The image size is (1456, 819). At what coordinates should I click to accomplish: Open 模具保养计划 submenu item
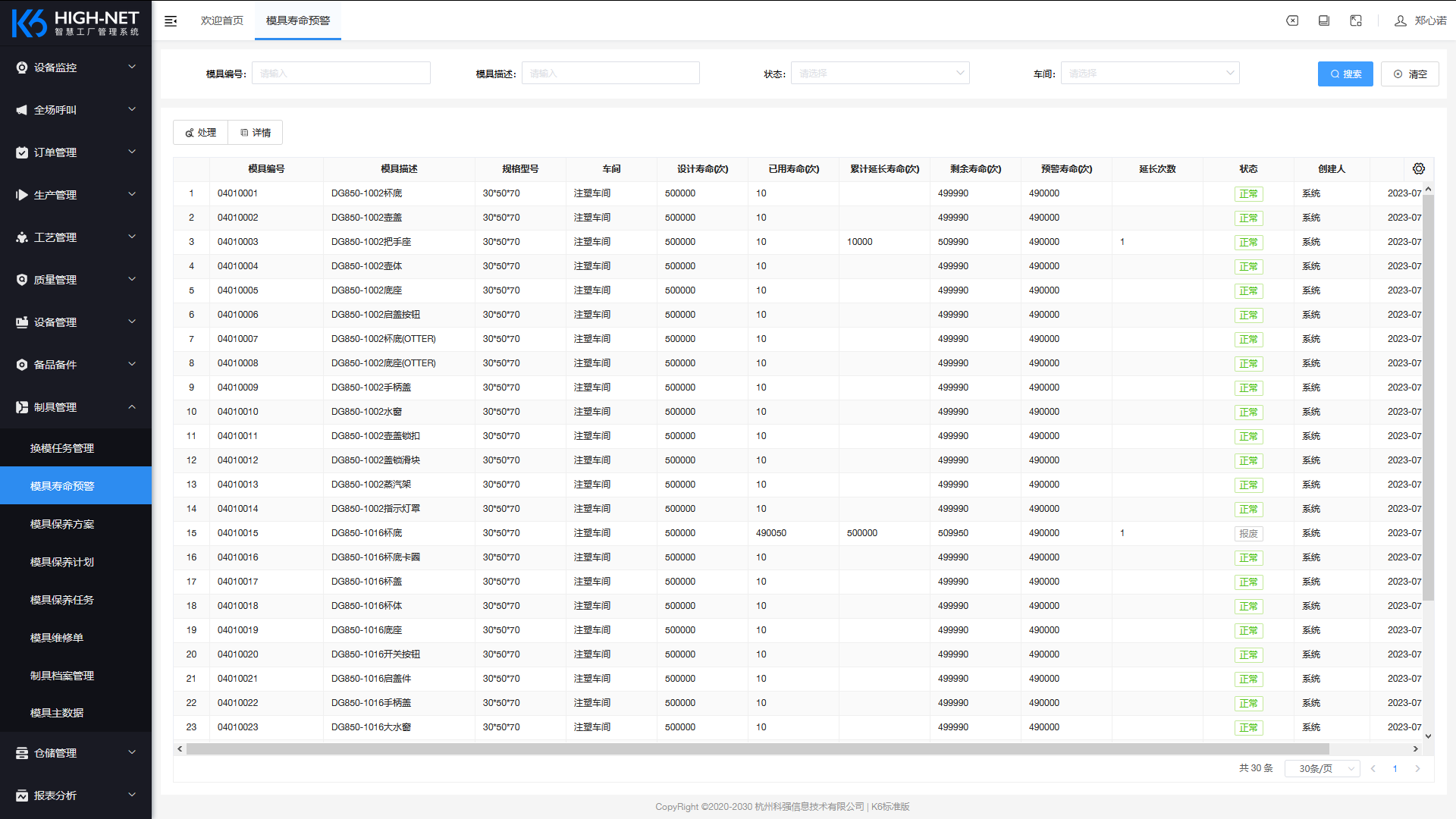[x=76, y=562]
